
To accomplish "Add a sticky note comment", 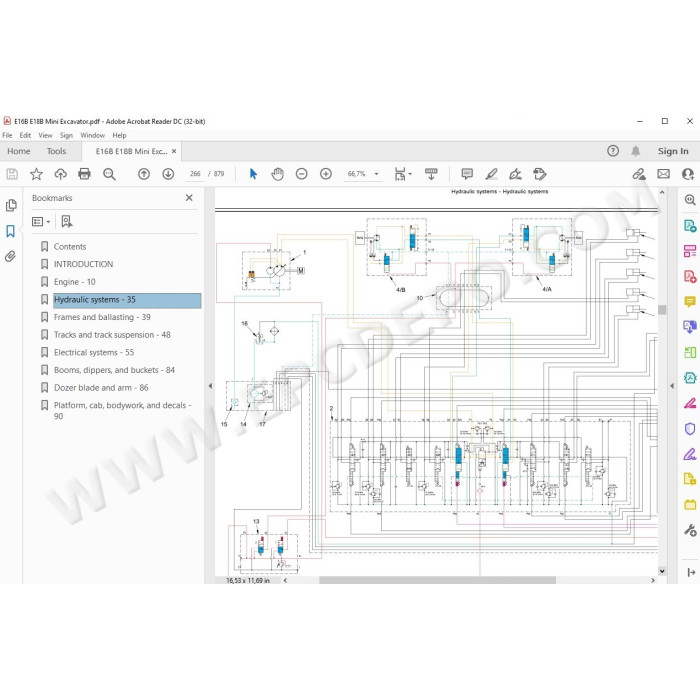I will tap(467, 174).
